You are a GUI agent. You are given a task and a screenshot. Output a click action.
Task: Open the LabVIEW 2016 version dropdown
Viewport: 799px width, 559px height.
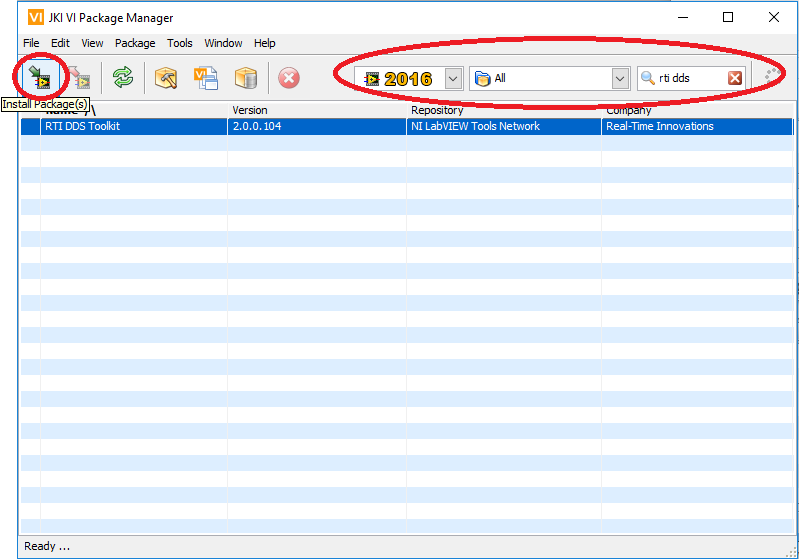coord(453,78)
